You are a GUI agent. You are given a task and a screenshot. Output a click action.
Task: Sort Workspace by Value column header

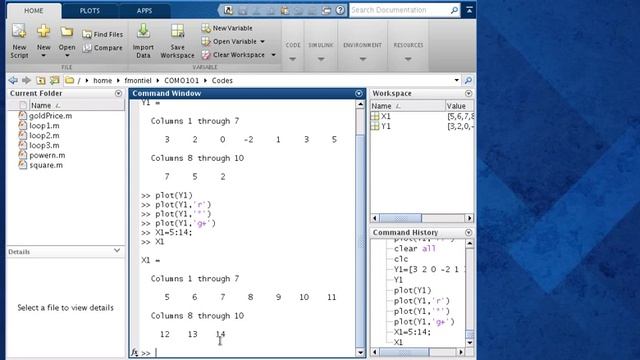pos(459,106)
